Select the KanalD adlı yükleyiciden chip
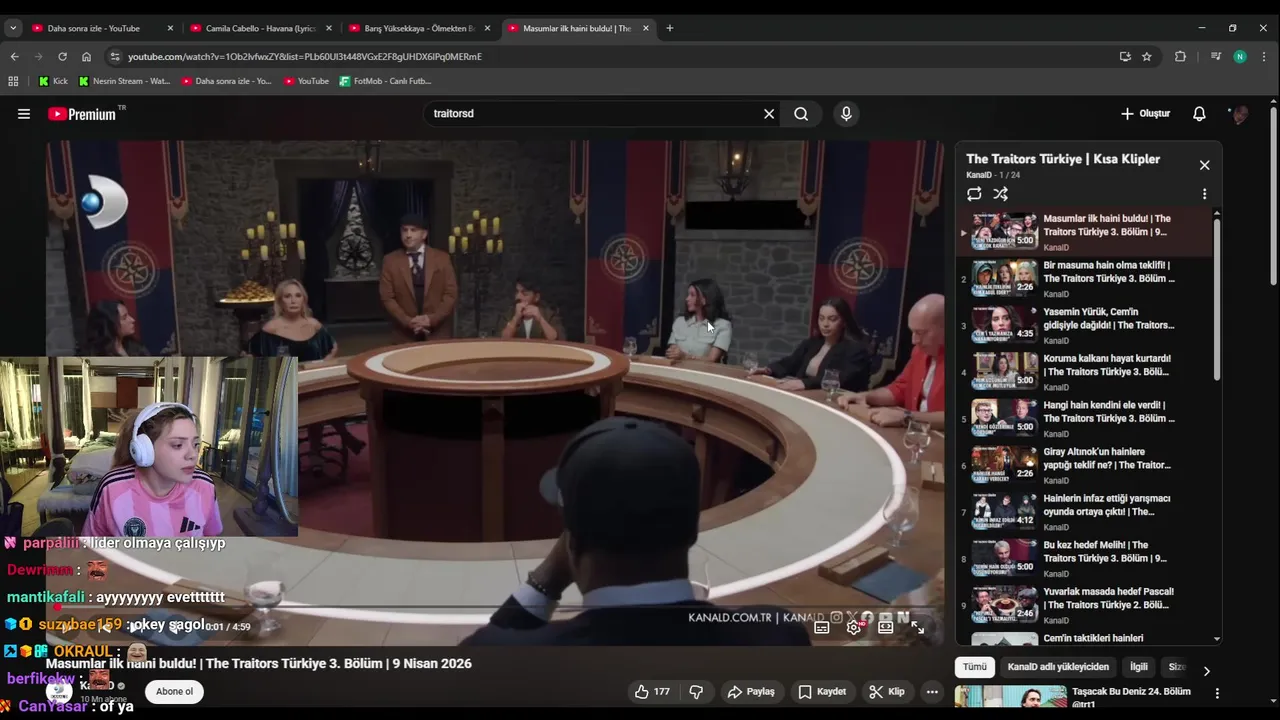The image size is (1280, 720). (x=1058, y=667)
